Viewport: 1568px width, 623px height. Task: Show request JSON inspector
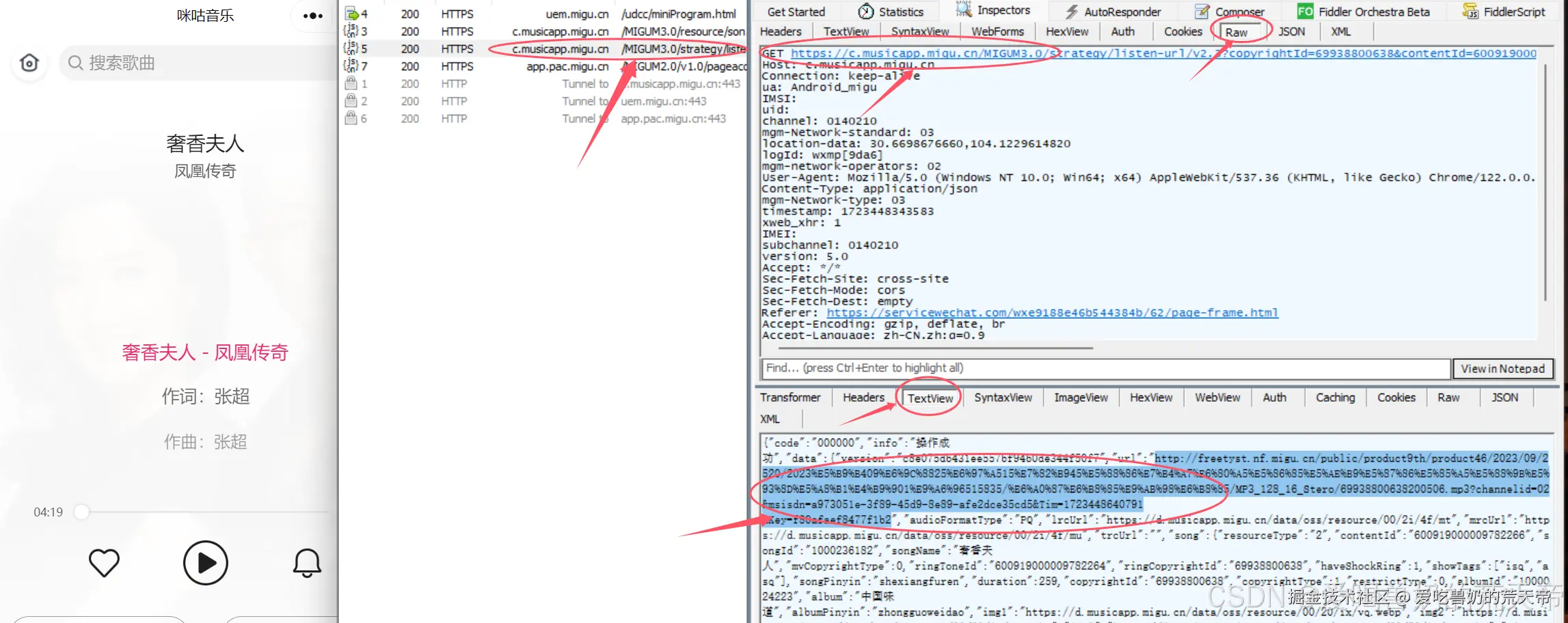tap(1291, 31)
